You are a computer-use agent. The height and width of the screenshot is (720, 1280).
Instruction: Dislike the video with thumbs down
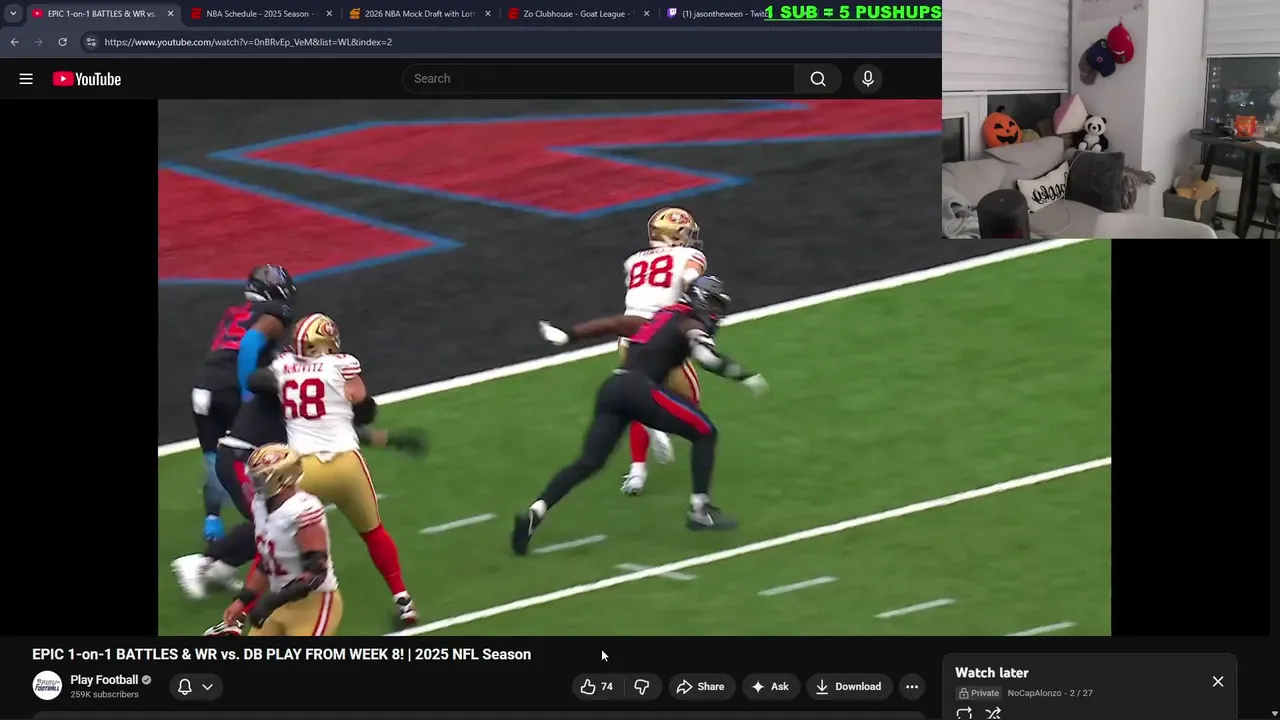642,687
